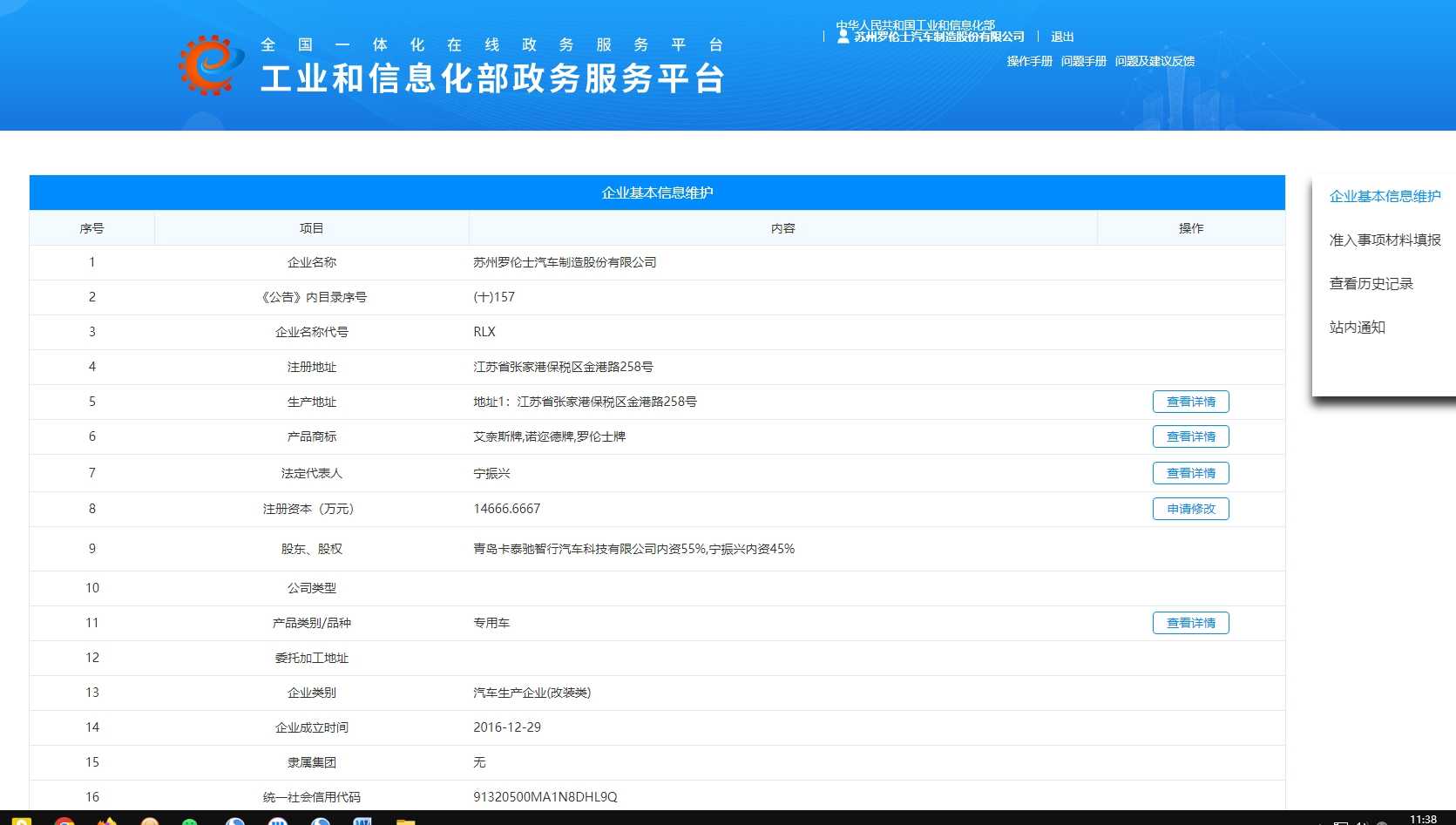This screenshot has height=825, width=1456.
Task: Click the 退出 logout link
Action: [x=1062, y=37]
